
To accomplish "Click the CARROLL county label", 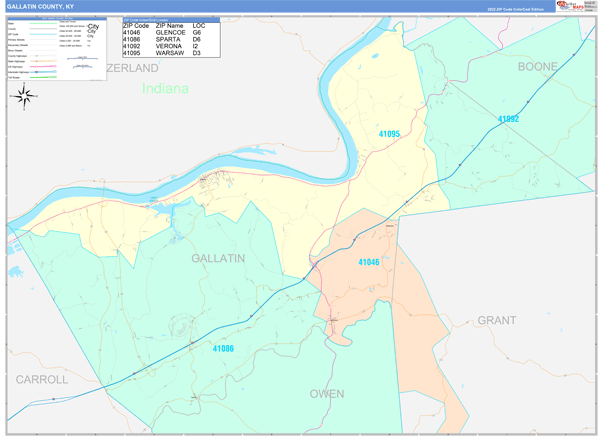I will pyautogui.click(x=42, y=380).
